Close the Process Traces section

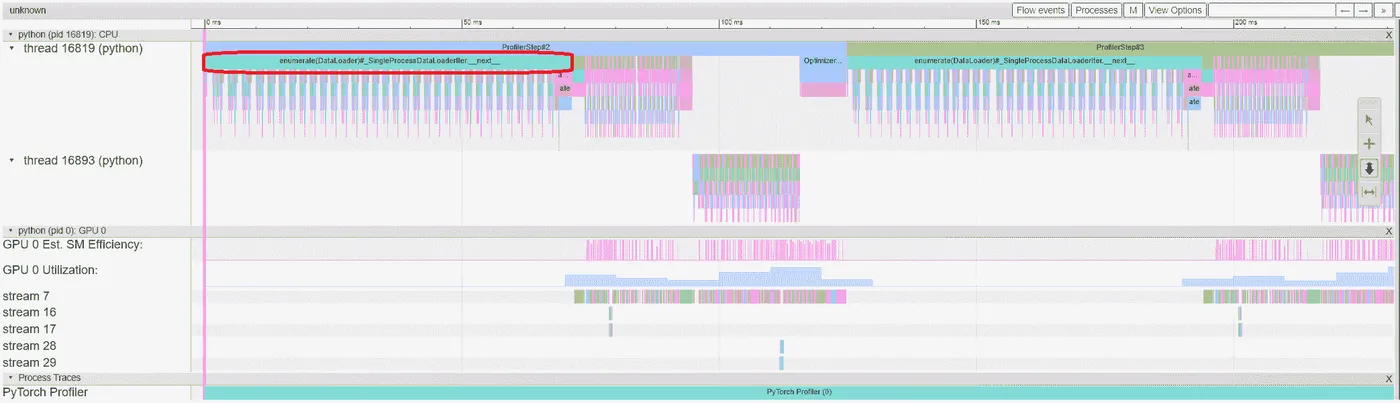(x=1389, y=378)
